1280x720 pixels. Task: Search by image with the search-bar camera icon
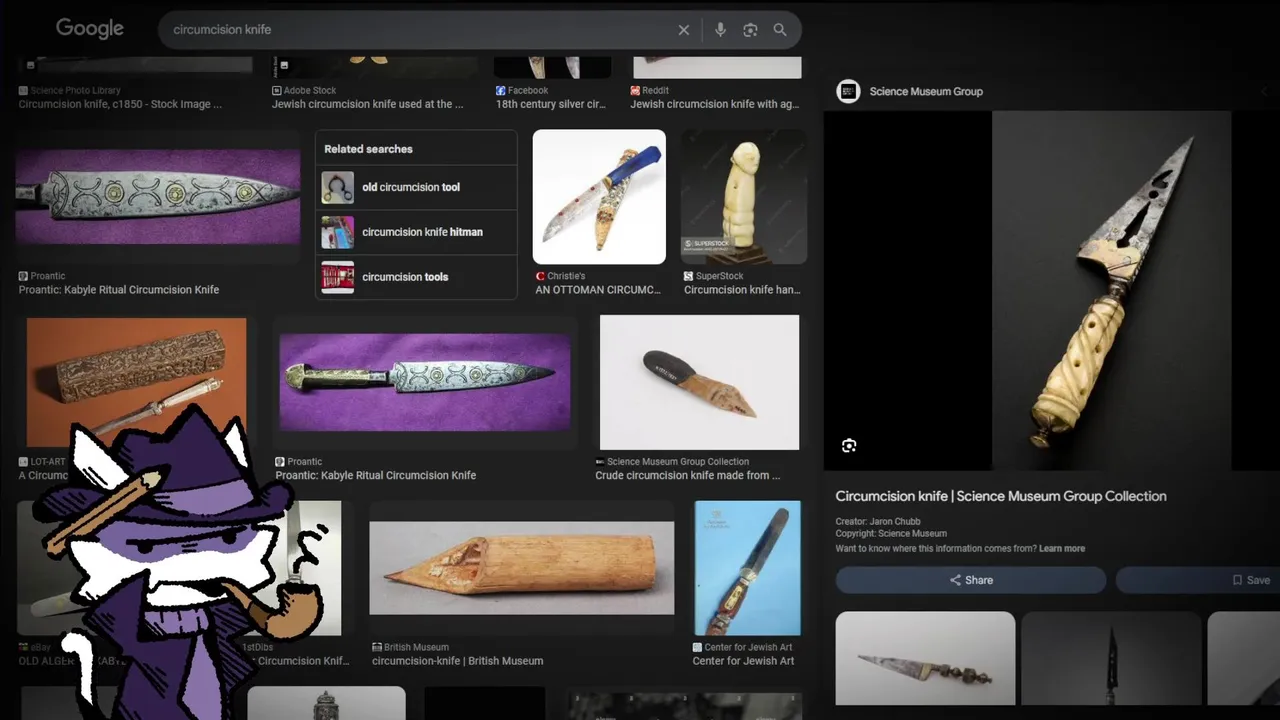(750, 30)
